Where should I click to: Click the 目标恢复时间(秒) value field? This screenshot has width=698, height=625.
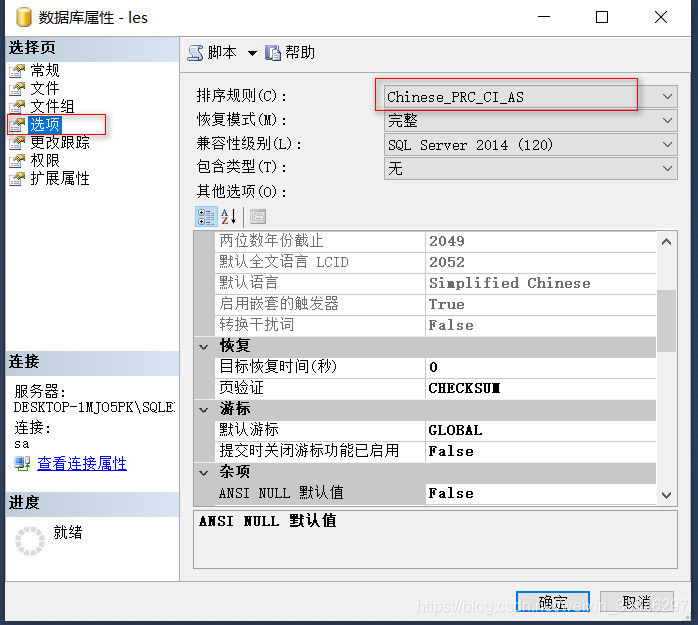pyautogui.click(x=540, y=367)
